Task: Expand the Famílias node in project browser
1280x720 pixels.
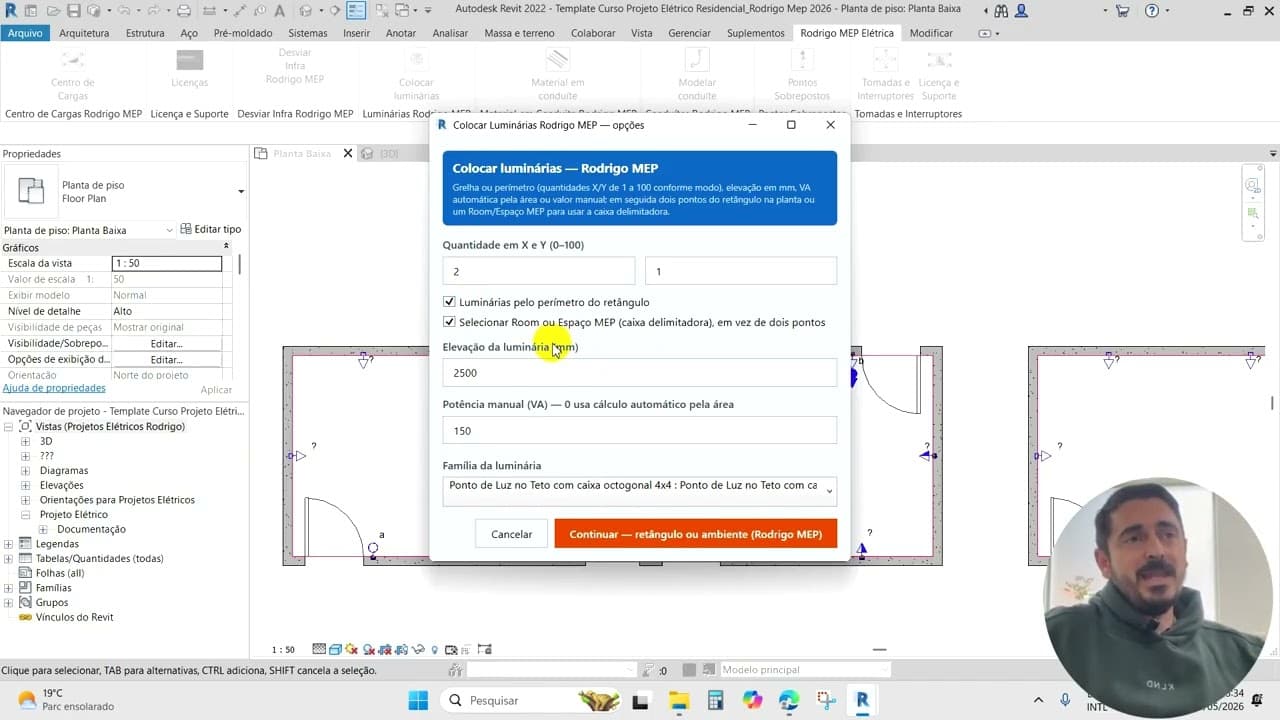Action: 9,588
